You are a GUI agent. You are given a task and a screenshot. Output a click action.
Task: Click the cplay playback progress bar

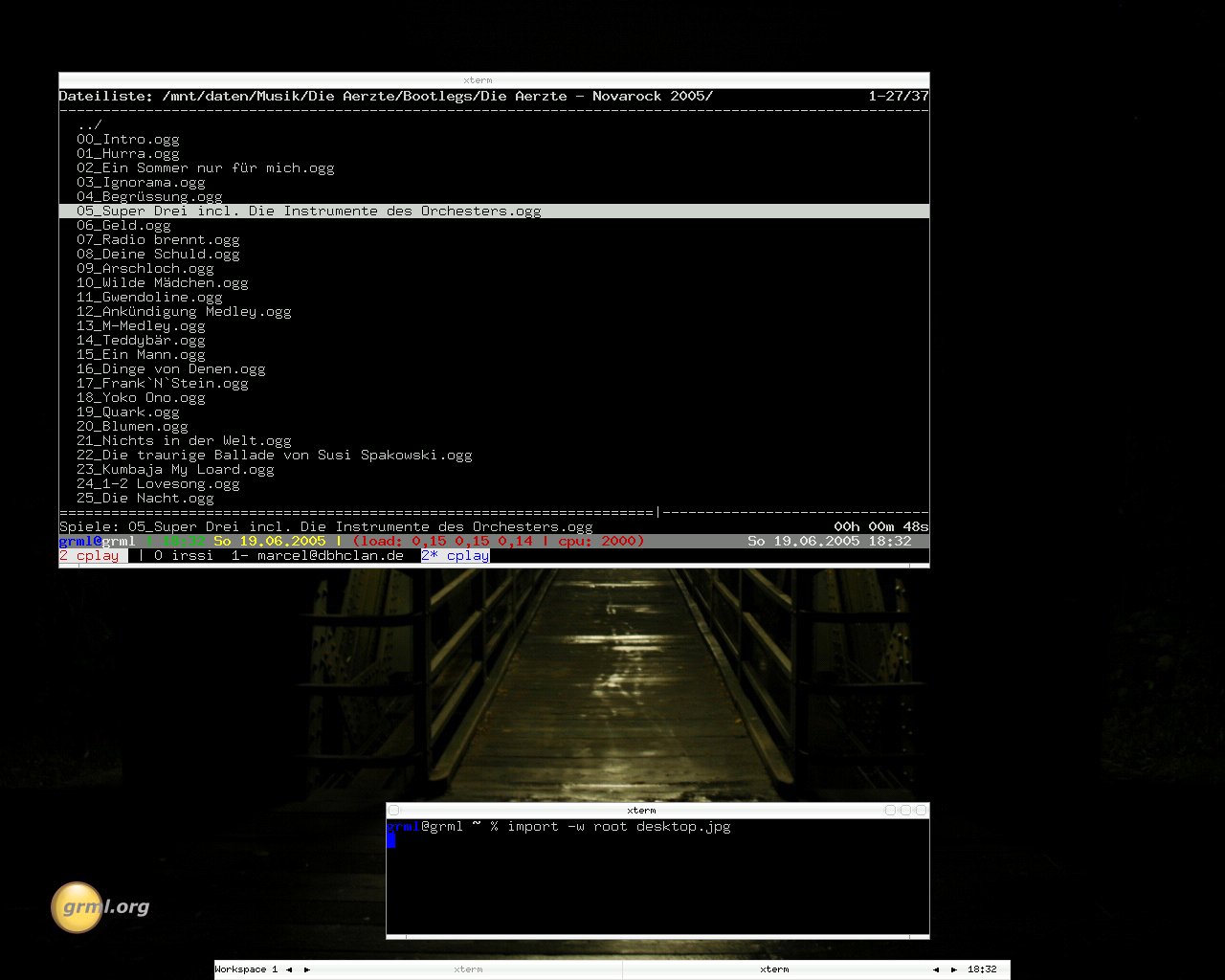click(x=494, y=512)
